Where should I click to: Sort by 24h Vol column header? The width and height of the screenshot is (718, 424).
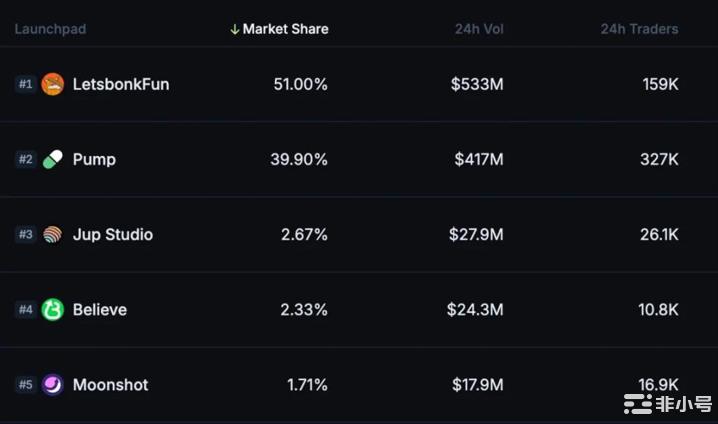coord(479,29)
